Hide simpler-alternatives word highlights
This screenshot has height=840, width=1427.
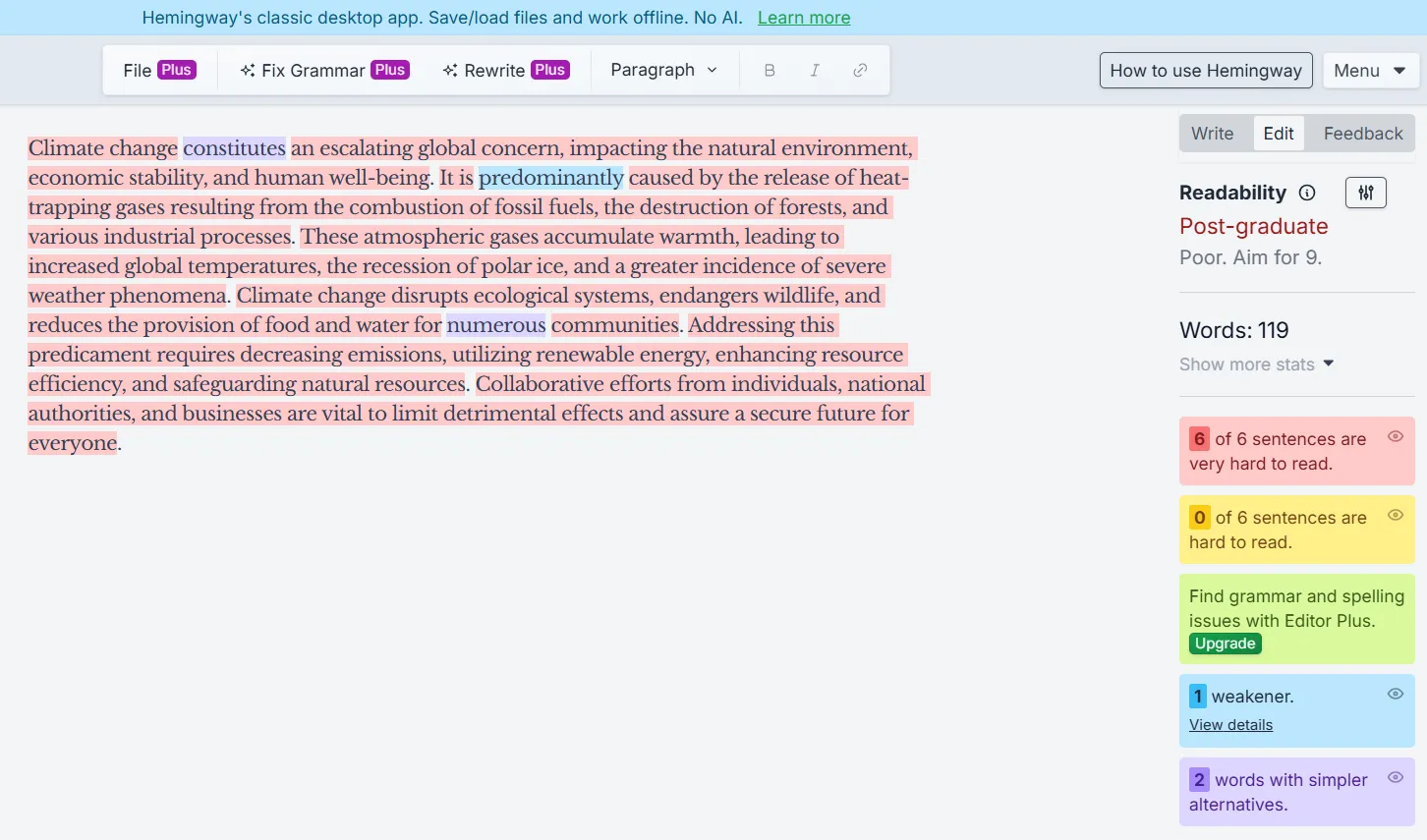[1396, 777]
